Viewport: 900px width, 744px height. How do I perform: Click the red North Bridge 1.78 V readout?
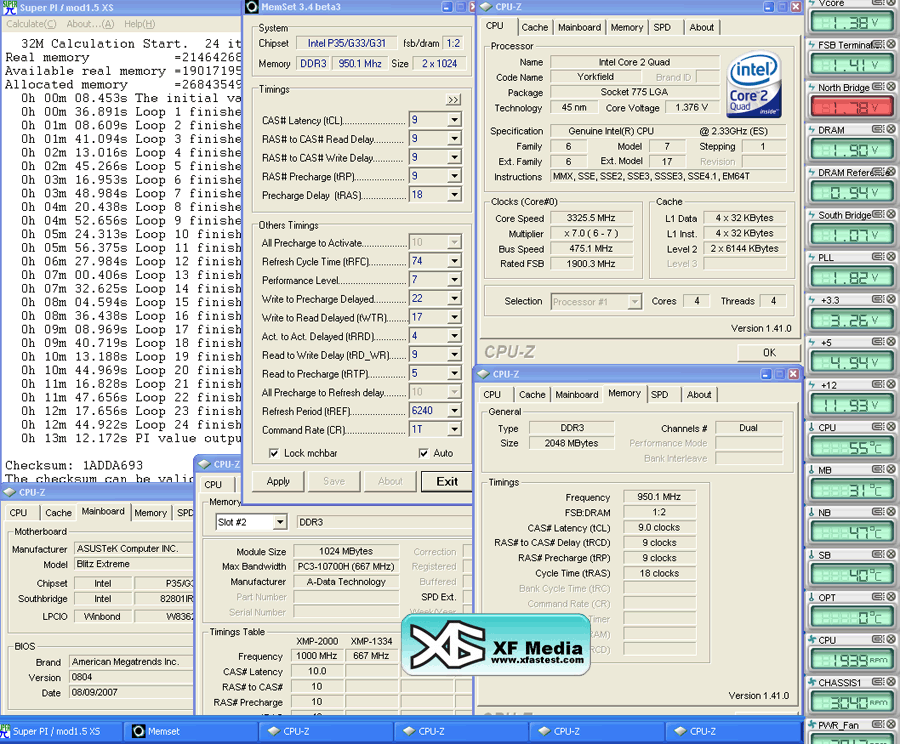[x=852, y=107]
